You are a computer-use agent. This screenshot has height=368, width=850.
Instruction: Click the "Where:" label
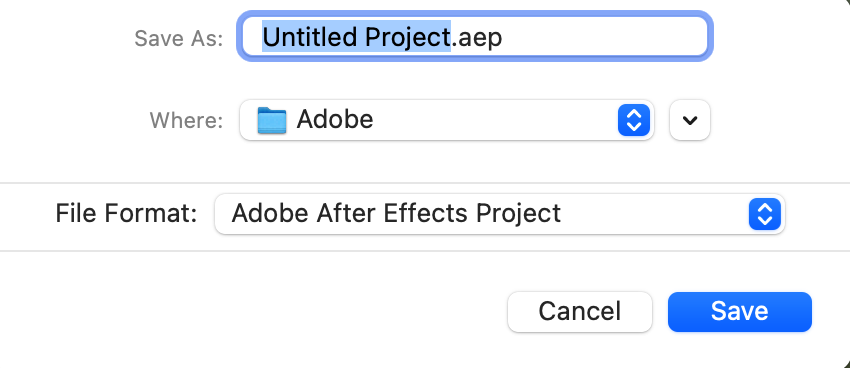pos(186,120)
